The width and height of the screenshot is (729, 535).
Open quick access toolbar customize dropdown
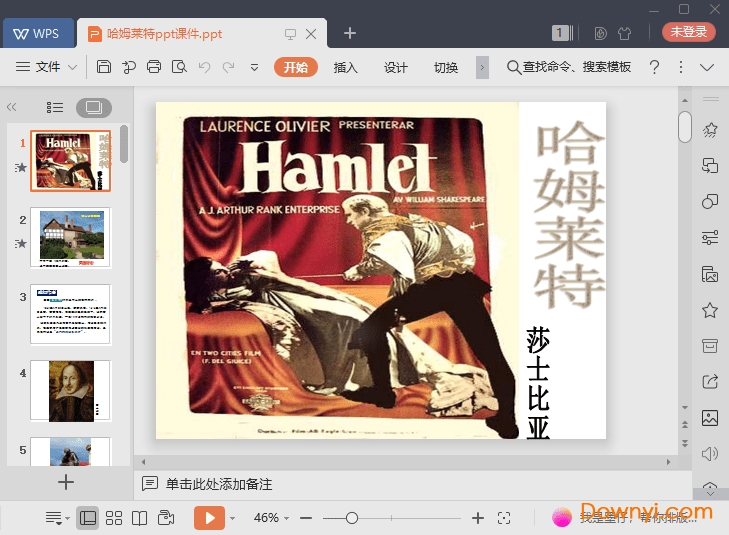click(254, 67)
